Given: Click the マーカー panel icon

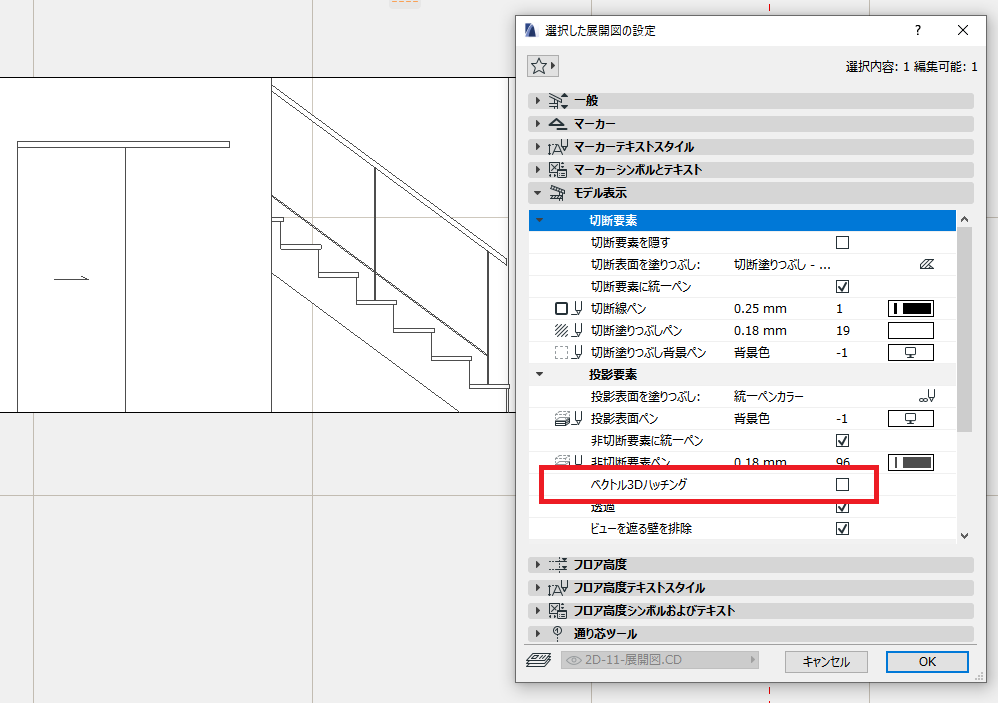Looking at the screenshot, I should 558,123.
